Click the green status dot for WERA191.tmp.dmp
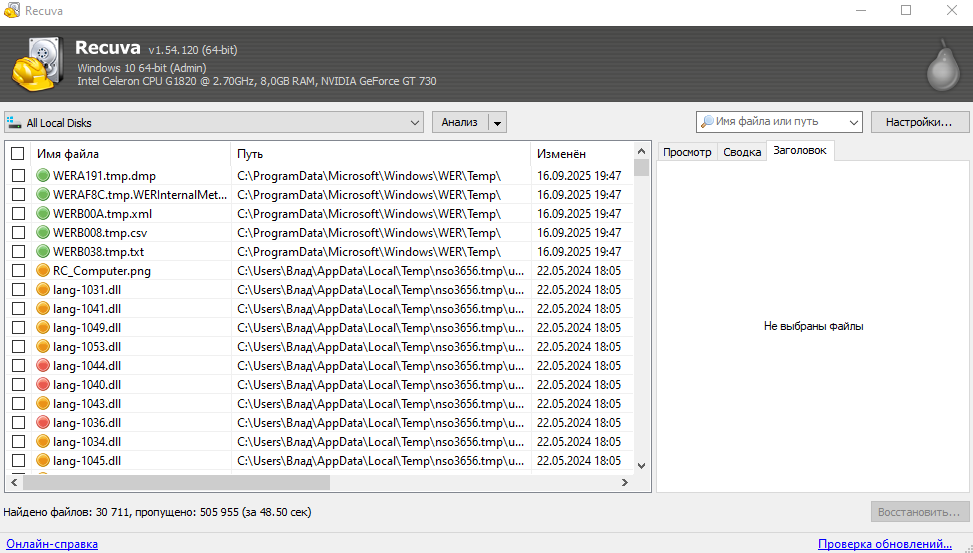Image resolution: width=973 pixels, height=553 pixels. click(x=43, y=176)
